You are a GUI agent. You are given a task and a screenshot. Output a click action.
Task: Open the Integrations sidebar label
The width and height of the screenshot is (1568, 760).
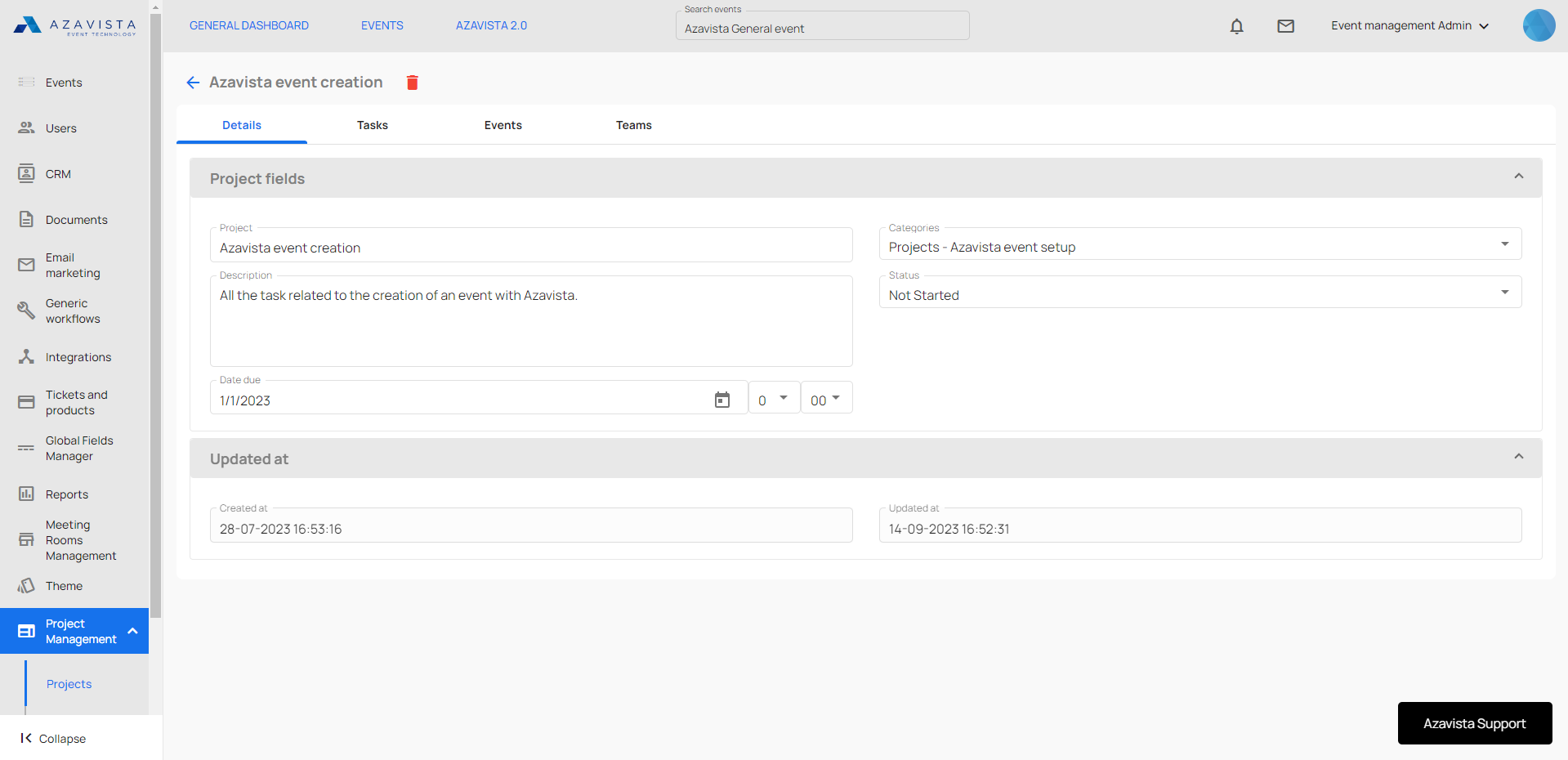tap(78, 357)
